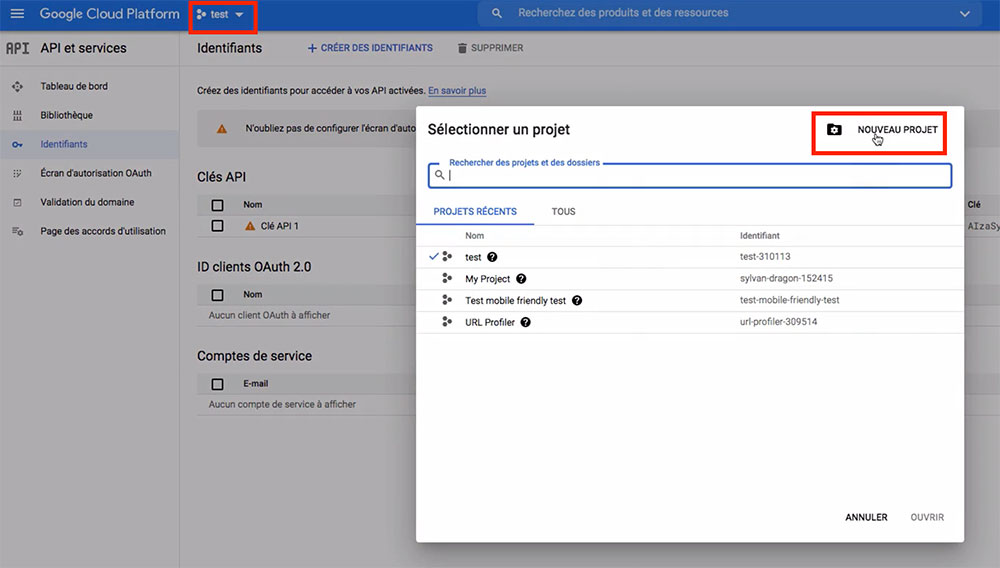Click the help icon next to test
The image size is (1000, 568).
click(x=492, y=257)
